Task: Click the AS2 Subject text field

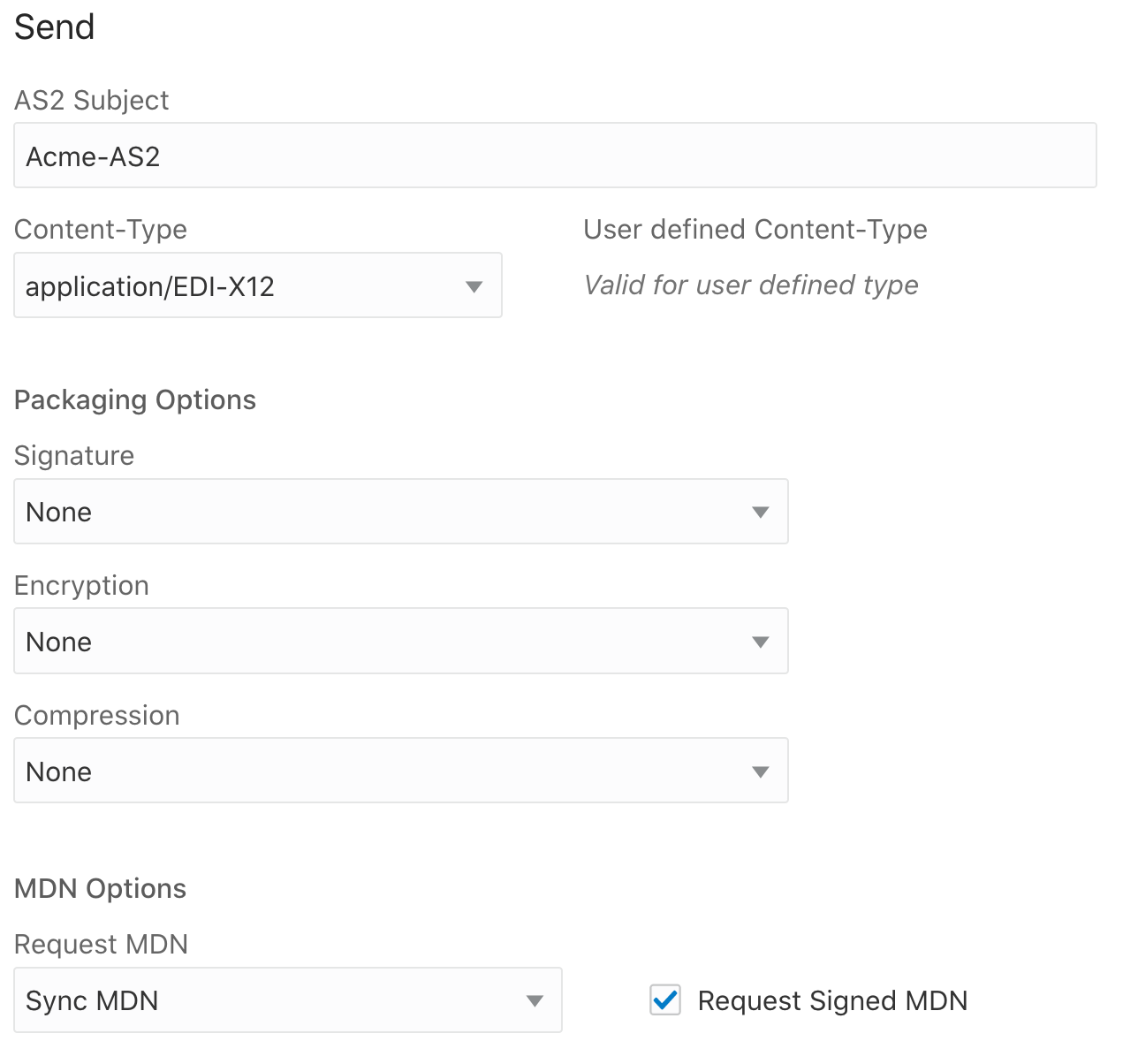Action: (x=555, y=156)
